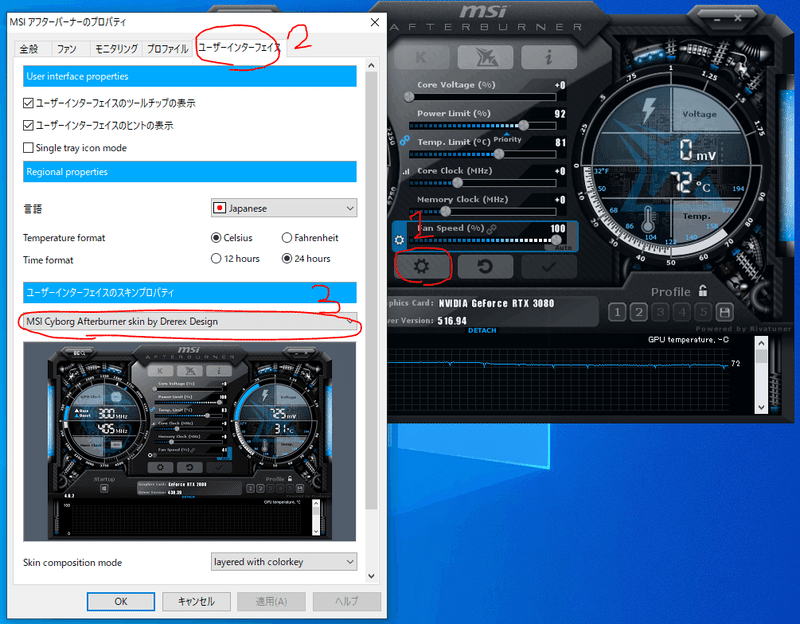Click the Memory Clock slider handle
The image size is (800, 624).
pyautogui.click(x=445, y=211)
